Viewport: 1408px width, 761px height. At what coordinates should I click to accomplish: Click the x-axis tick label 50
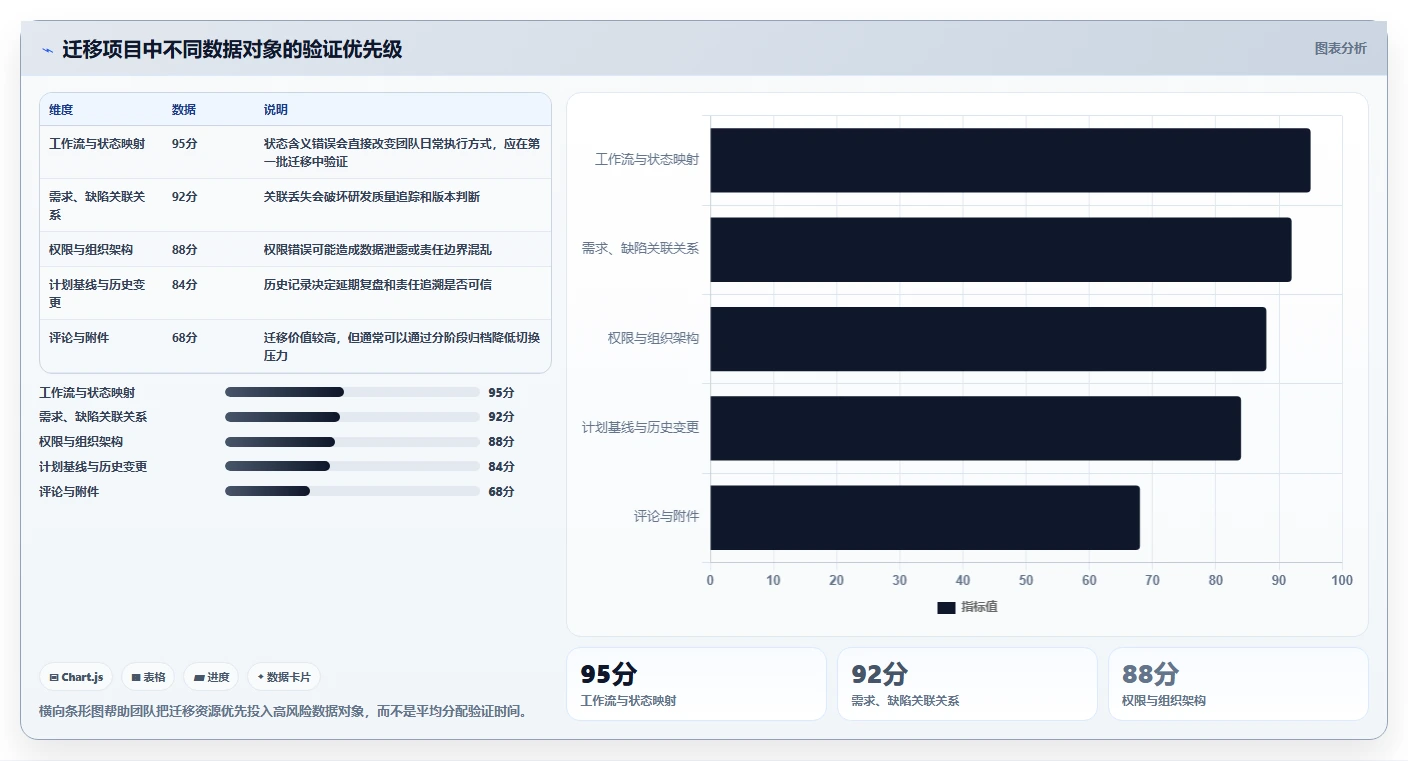pyautogui.click(x=1026, y=581)
